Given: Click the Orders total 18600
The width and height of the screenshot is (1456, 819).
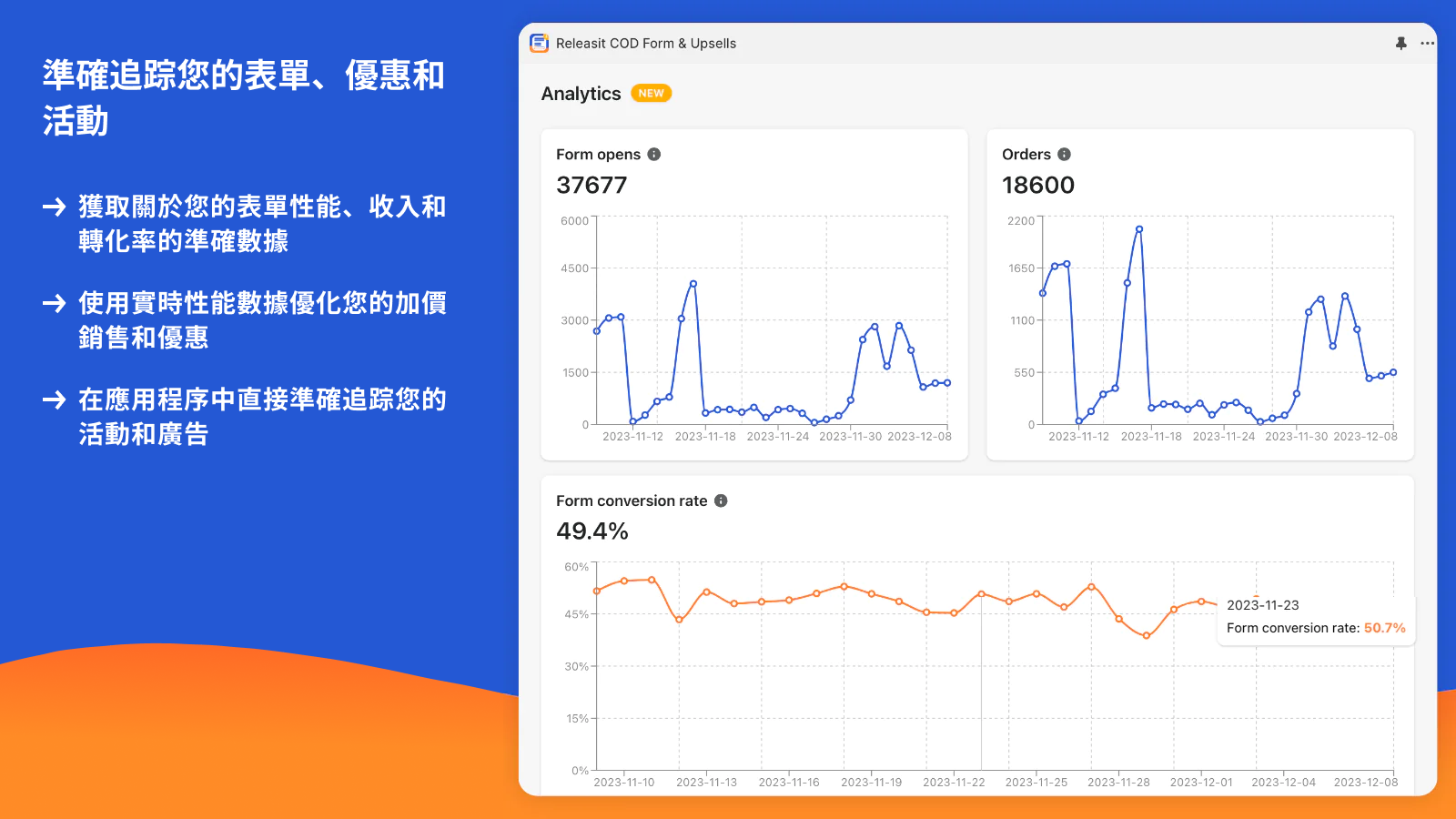Looking at the screenshot, I should [1038, 185].
